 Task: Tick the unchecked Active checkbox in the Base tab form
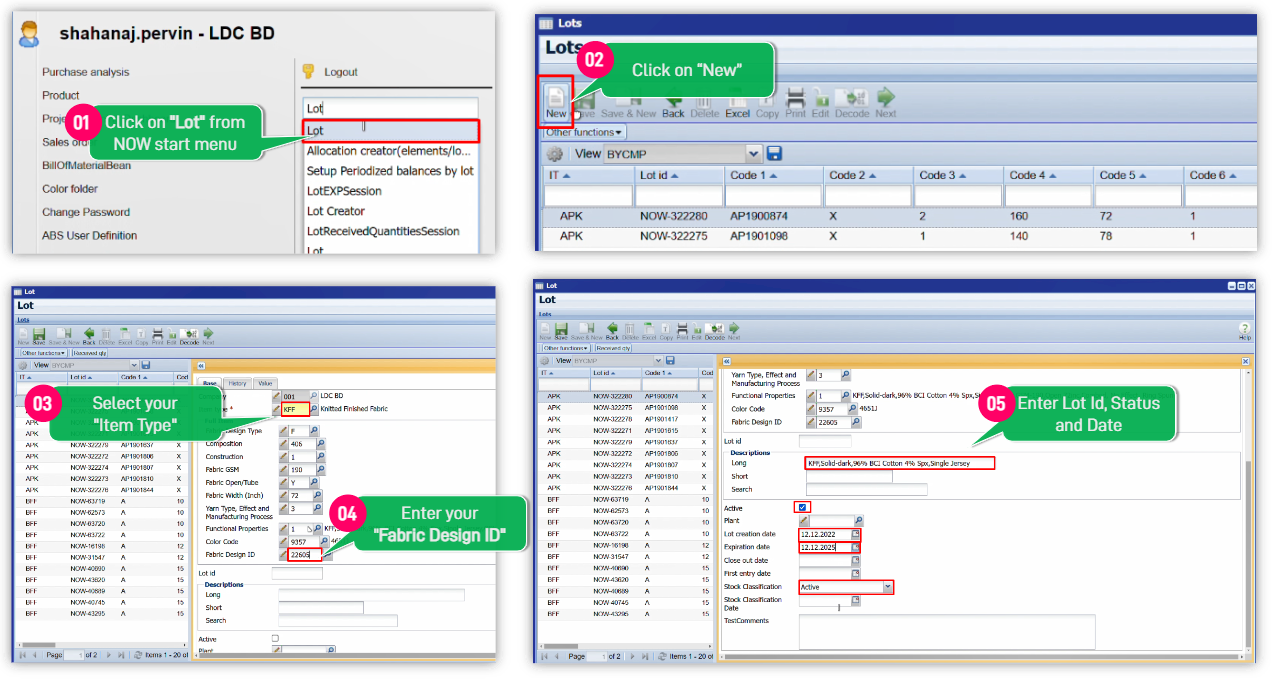(x=275, y=638)
